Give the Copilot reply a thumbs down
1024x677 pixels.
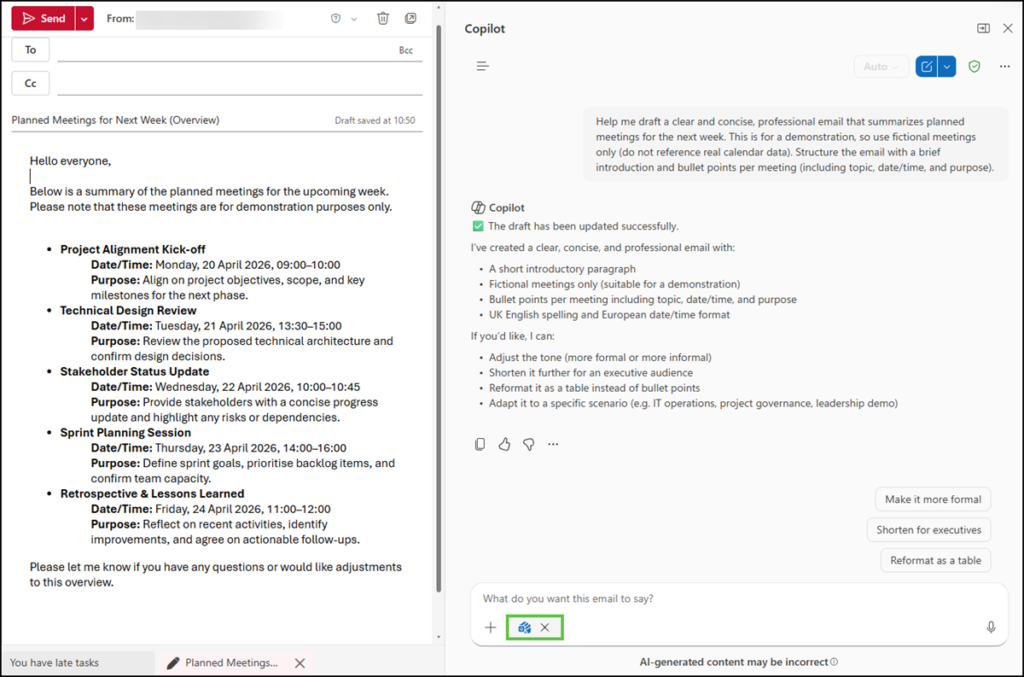528,443
